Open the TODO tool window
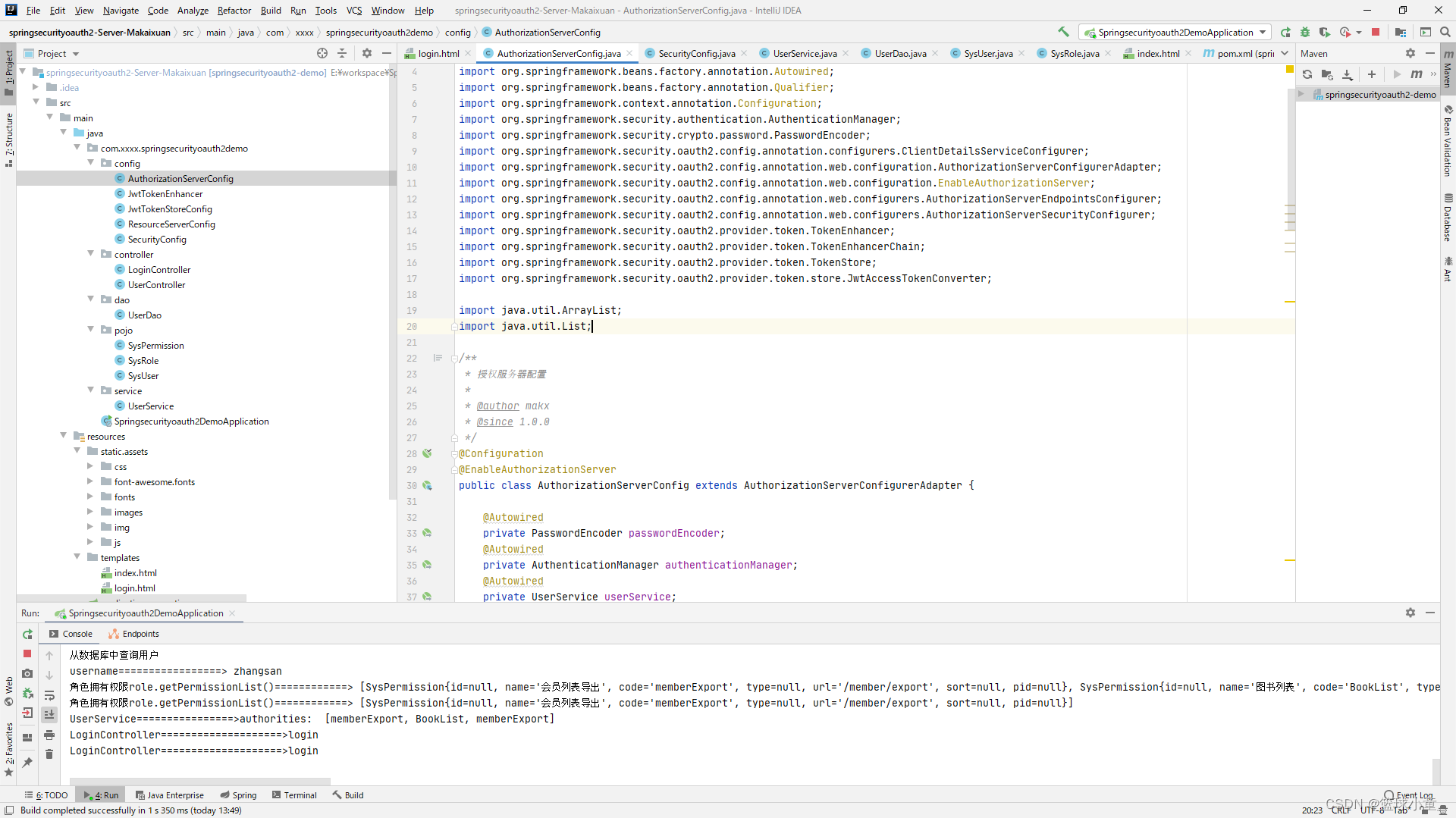Viewport: 1456px width, 818px height. click(46, 795)
